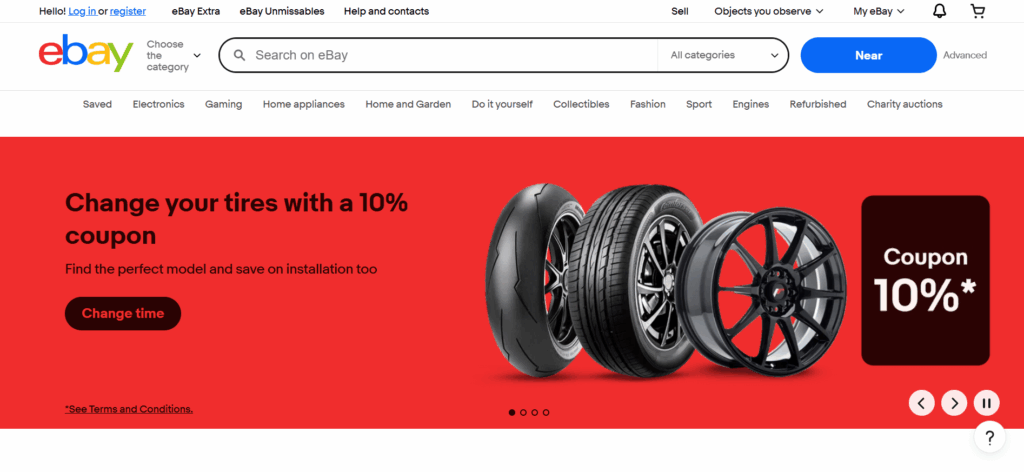Click the Coupon 10% dark tile
The image size is (1024, 472).
[x=925, y=281]
